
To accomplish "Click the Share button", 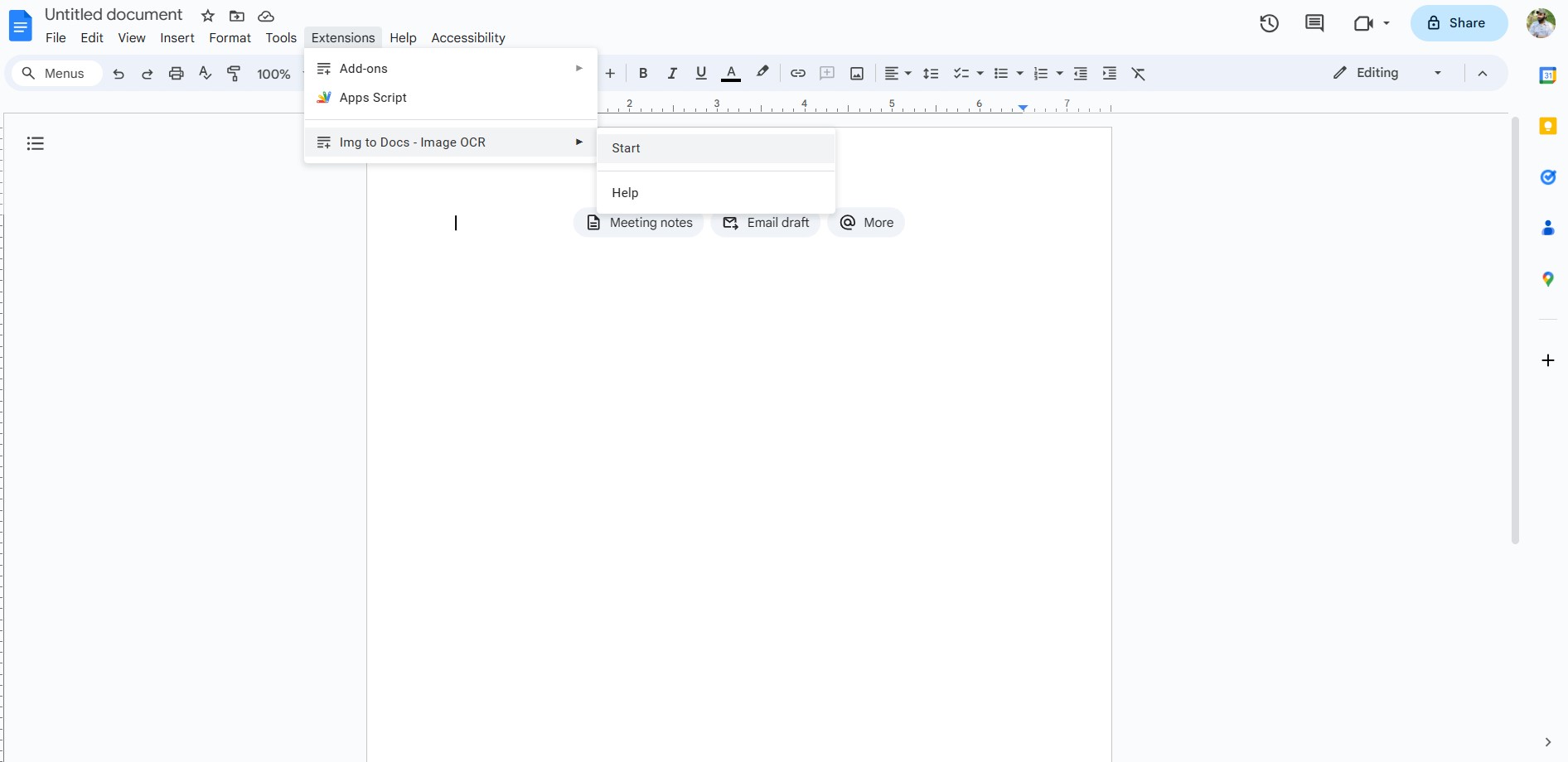I will point(1459,22).
